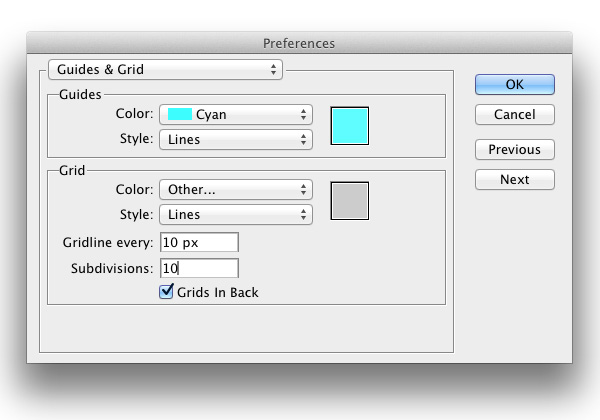Click stepper arrows on Guides Color popup

coord(303,114)
